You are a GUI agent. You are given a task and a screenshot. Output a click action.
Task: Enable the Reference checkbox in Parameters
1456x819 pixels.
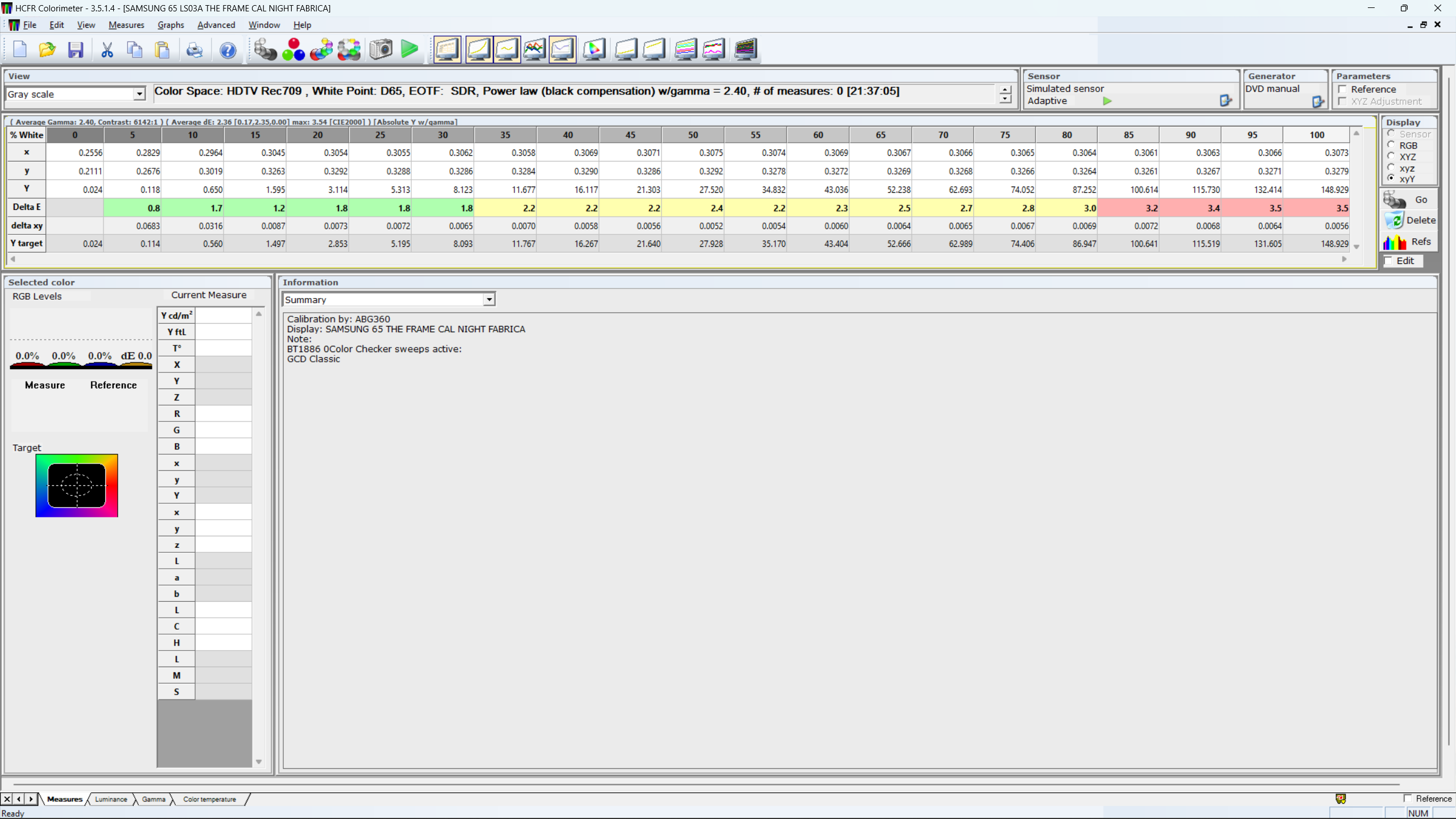(x=1343, y=89)
